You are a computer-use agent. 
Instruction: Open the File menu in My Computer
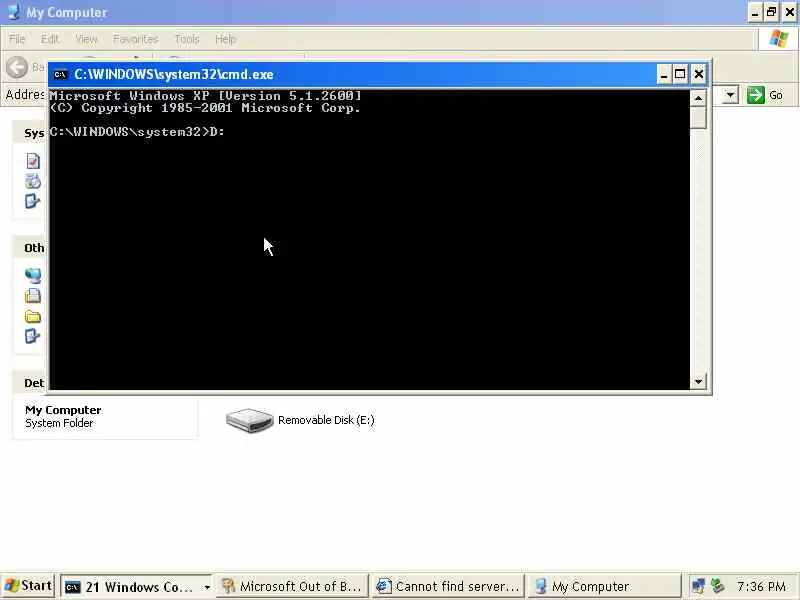coord(17,39)
